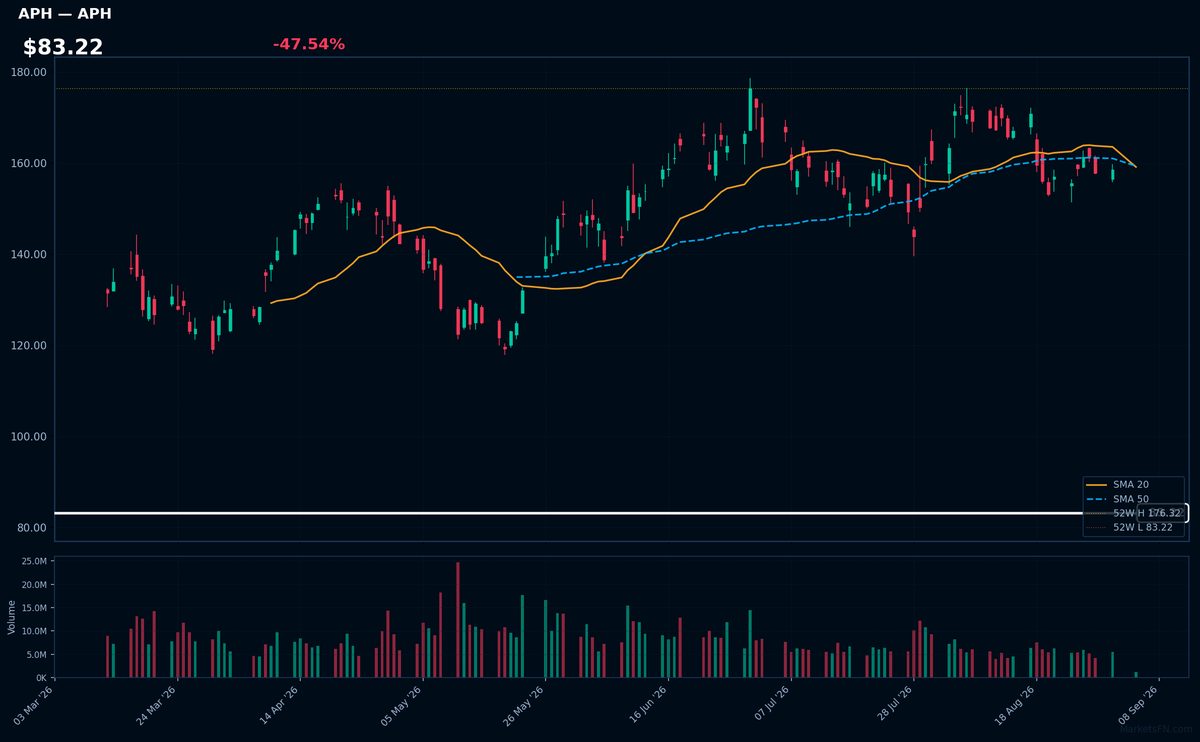The width and height of the screenshot is (1200, 742).
Task: Click the -47.54% change percentage
Action: pos(309,44)
